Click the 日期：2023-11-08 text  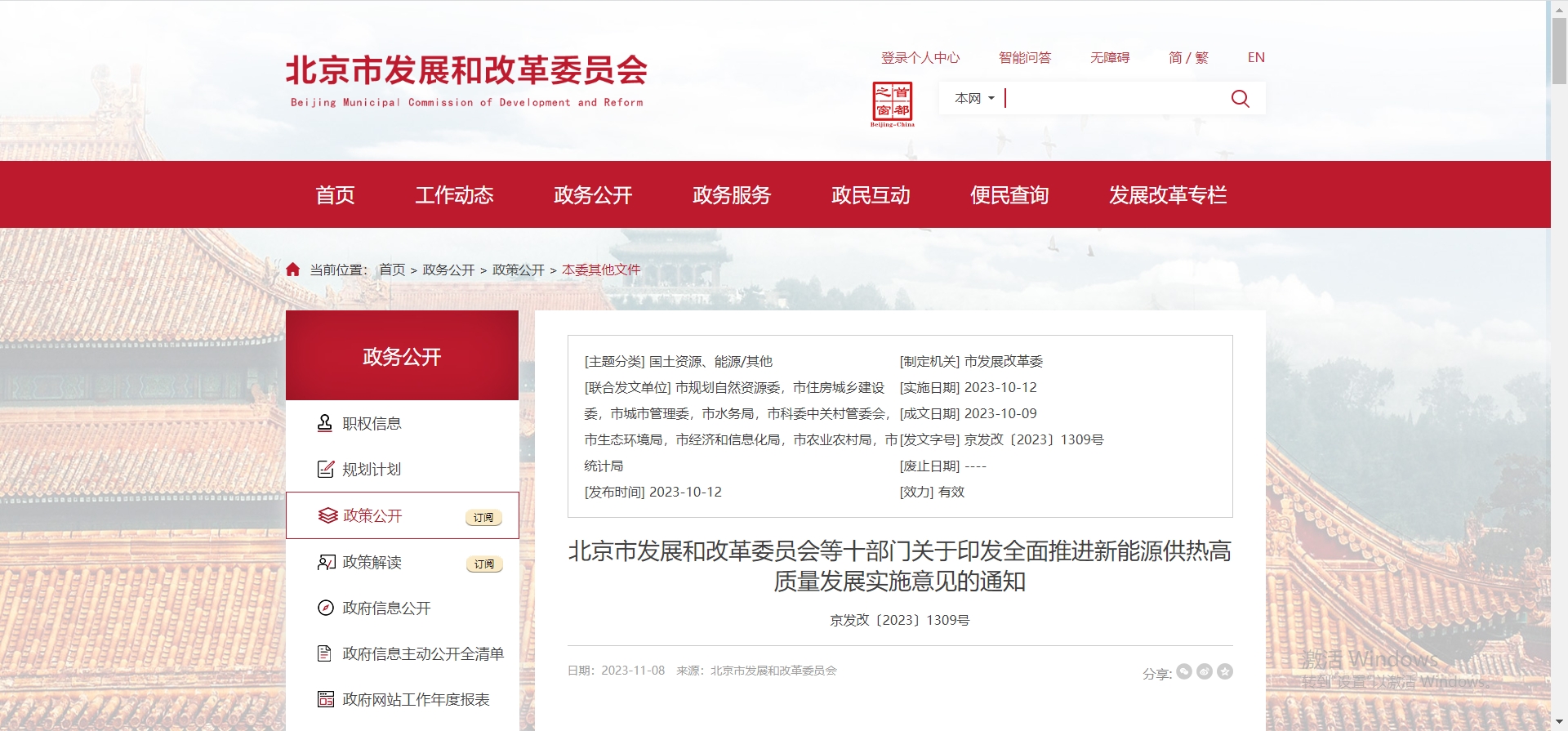[x=616, y=671]
